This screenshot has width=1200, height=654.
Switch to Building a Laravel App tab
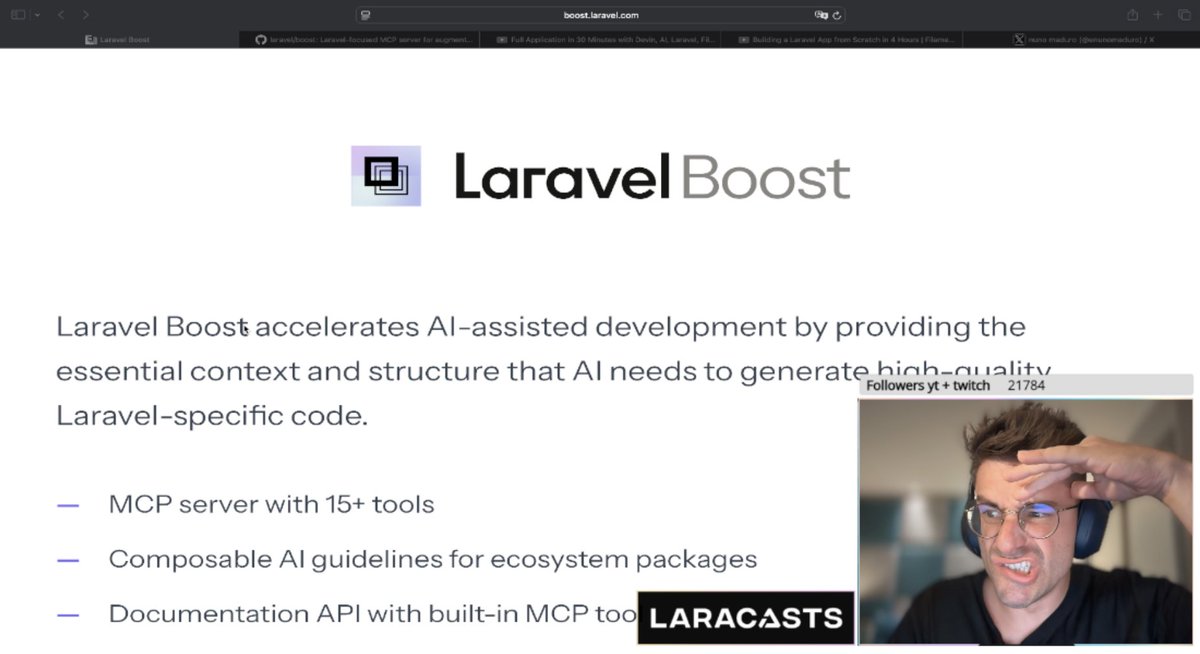pyautogui.click(x=841, y=40)
